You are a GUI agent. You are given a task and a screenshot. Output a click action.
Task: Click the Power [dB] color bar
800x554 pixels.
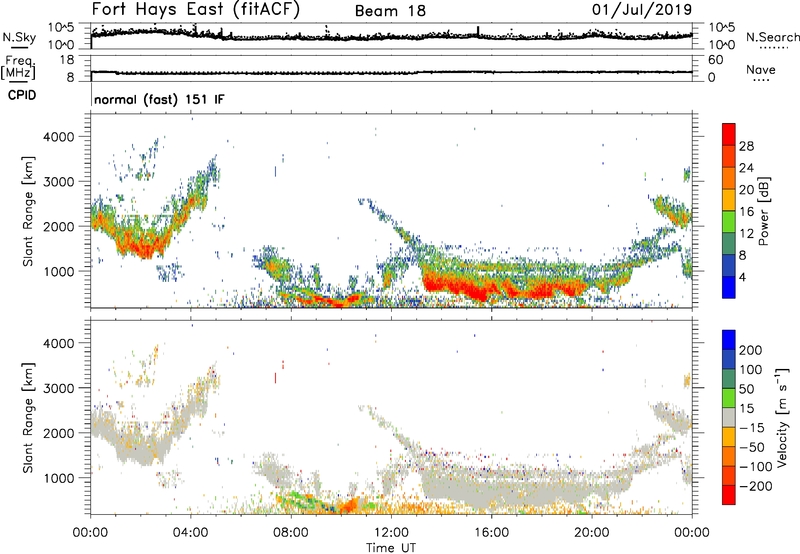(729, 211)
